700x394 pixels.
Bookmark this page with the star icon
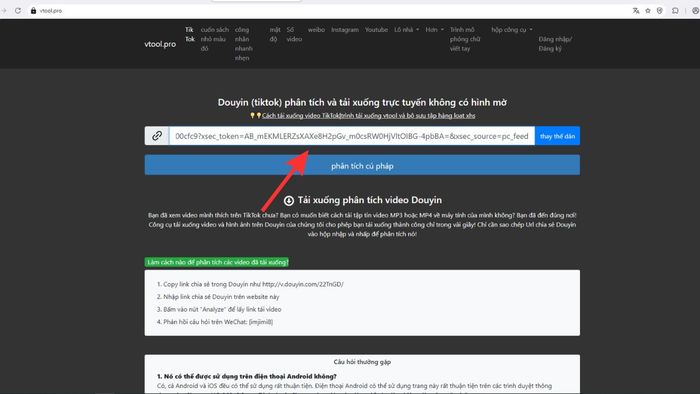[x=648, y=11]
